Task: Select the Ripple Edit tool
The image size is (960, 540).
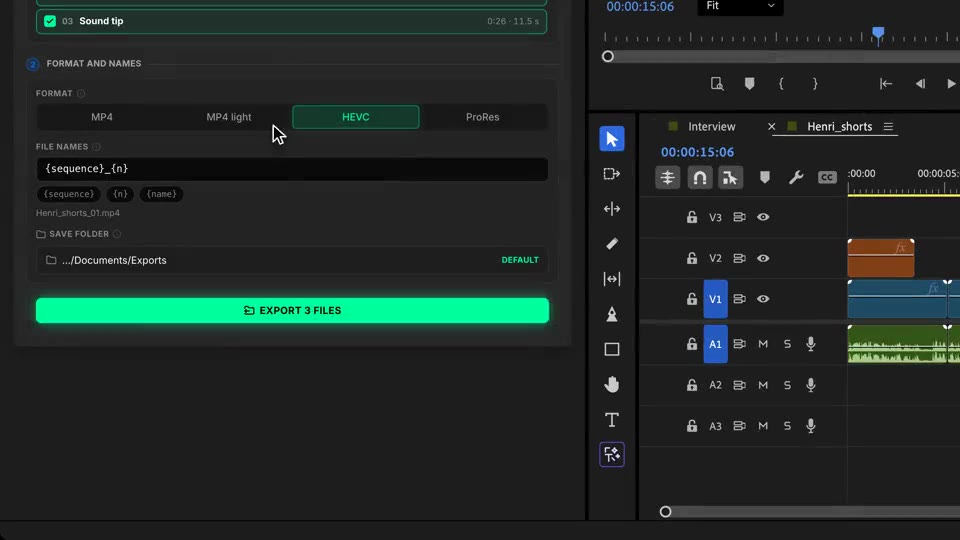Action: [x=612, y=209]
